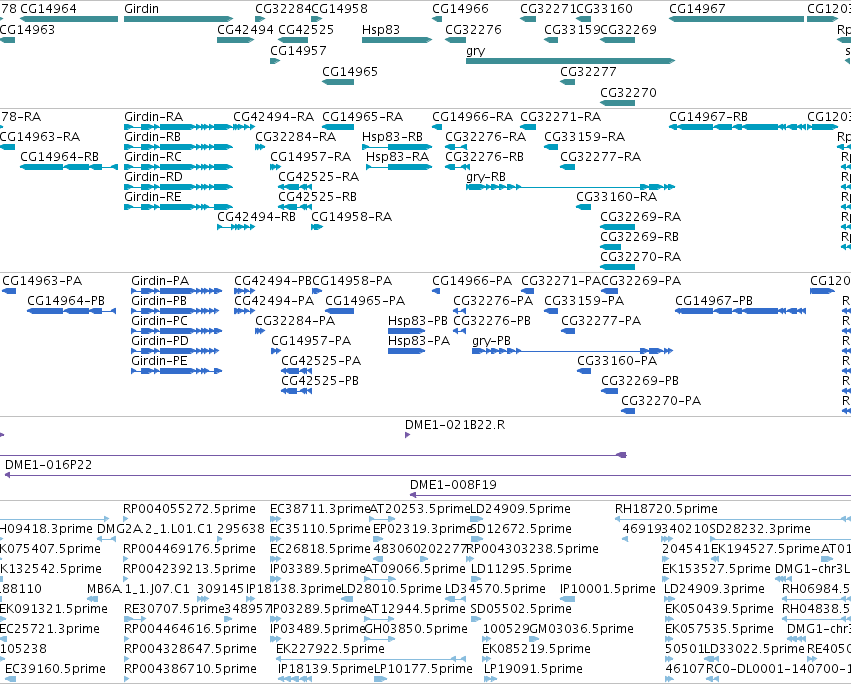Open transcript CG42494-RA
This screenshot has width=851, height=684.
[274, 117]
